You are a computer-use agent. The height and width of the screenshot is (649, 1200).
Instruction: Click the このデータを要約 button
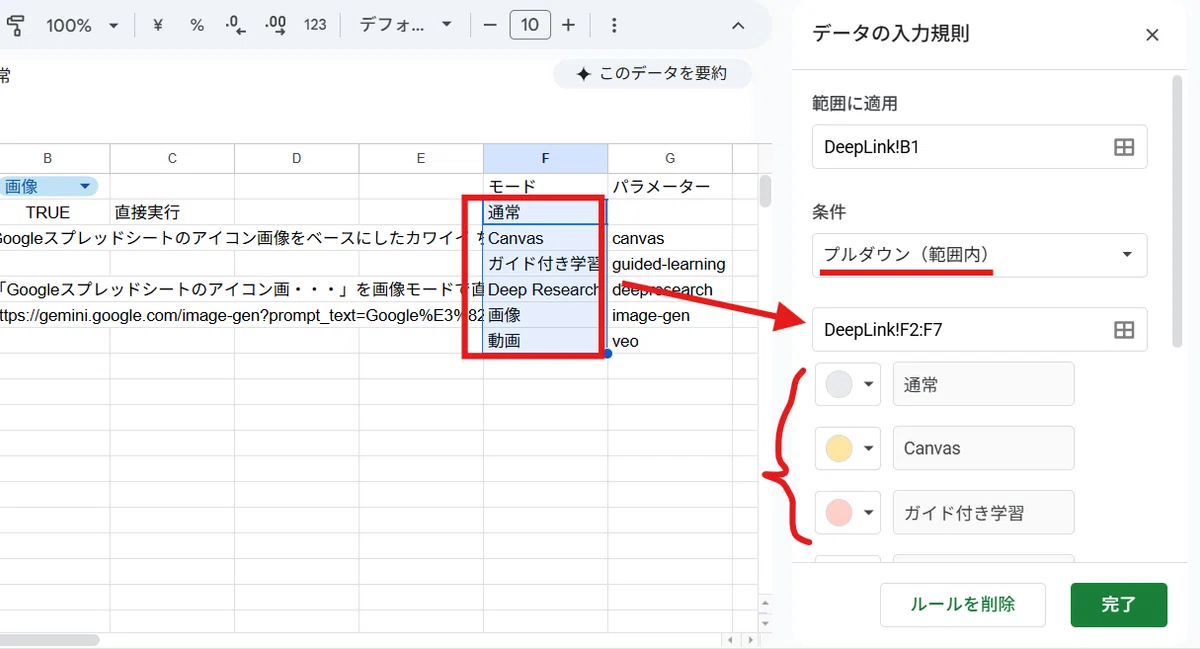tap(652, 74)
